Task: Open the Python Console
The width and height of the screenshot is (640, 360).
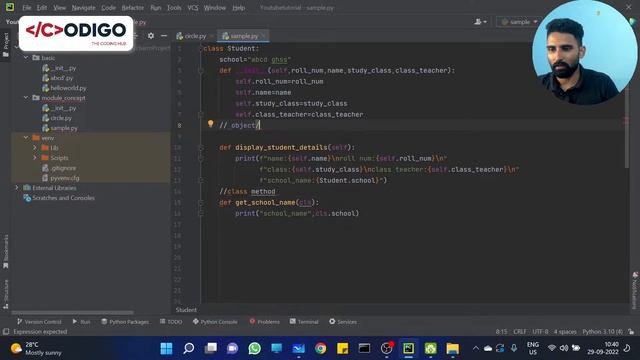Action: (215, 322)
